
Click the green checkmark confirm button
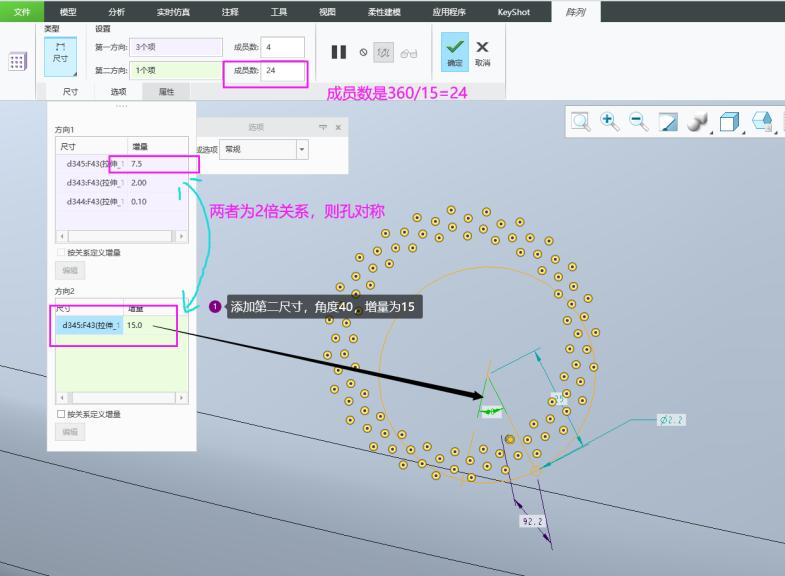coord(455,51)
